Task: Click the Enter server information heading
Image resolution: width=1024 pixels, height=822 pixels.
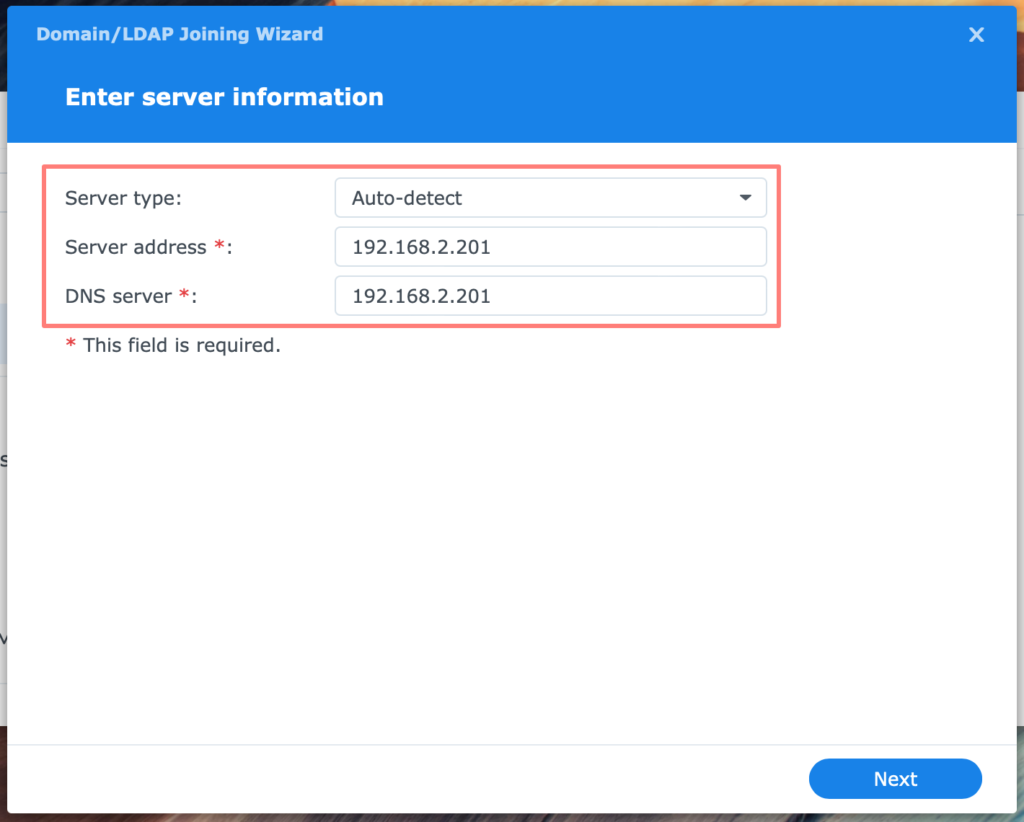Action: pos(224,97)
